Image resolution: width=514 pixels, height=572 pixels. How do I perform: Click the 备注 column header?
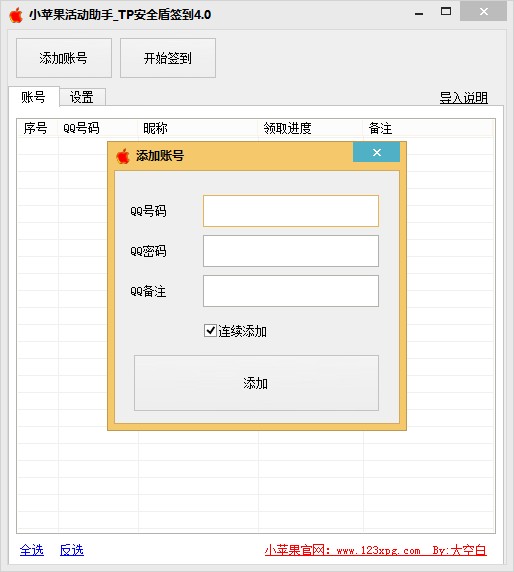pyautogui.click(x=428, y=128)
